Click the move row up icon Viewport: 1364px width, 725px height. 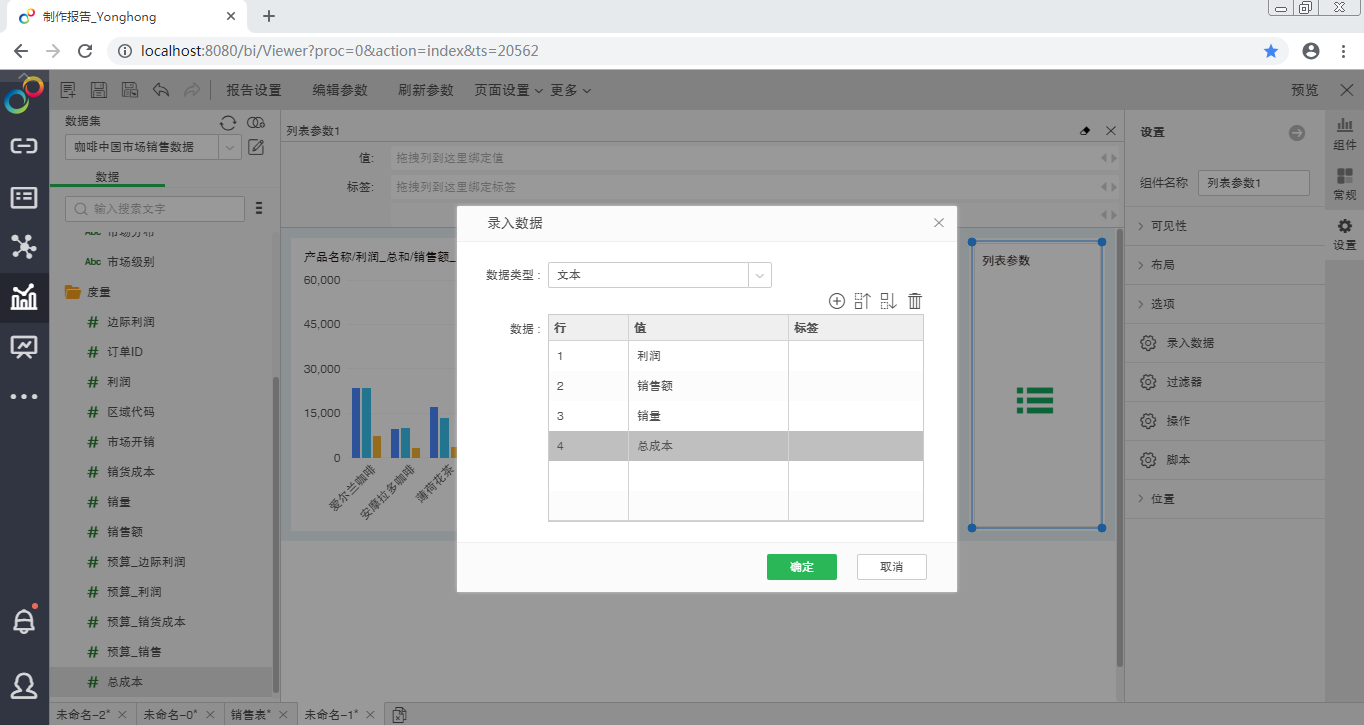pyautogui.click(x=863, y=301)
